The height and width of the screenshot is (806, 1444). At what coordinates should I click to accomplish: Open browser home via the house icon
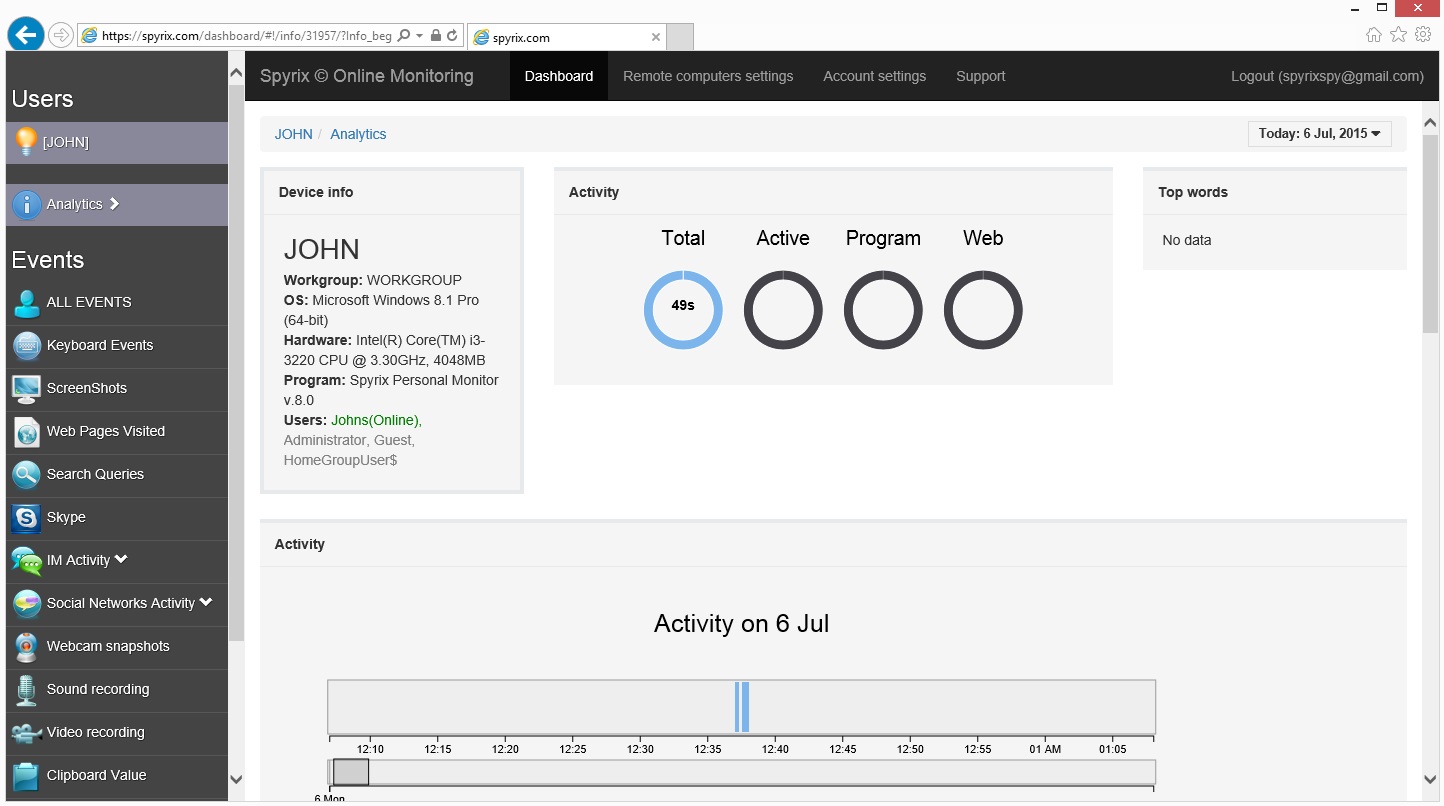click(1374, 35)
